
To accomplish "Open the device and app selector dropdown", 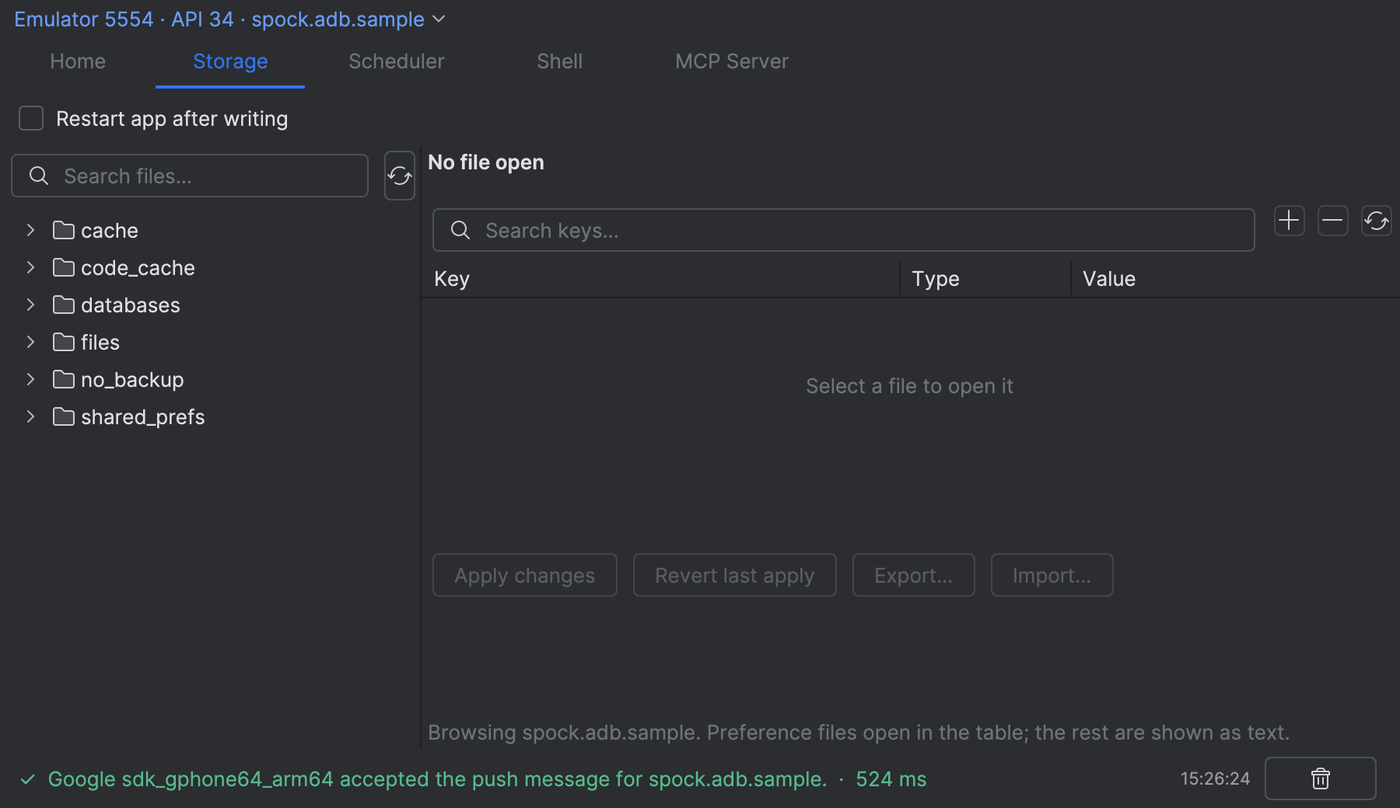I will point(229,19).
